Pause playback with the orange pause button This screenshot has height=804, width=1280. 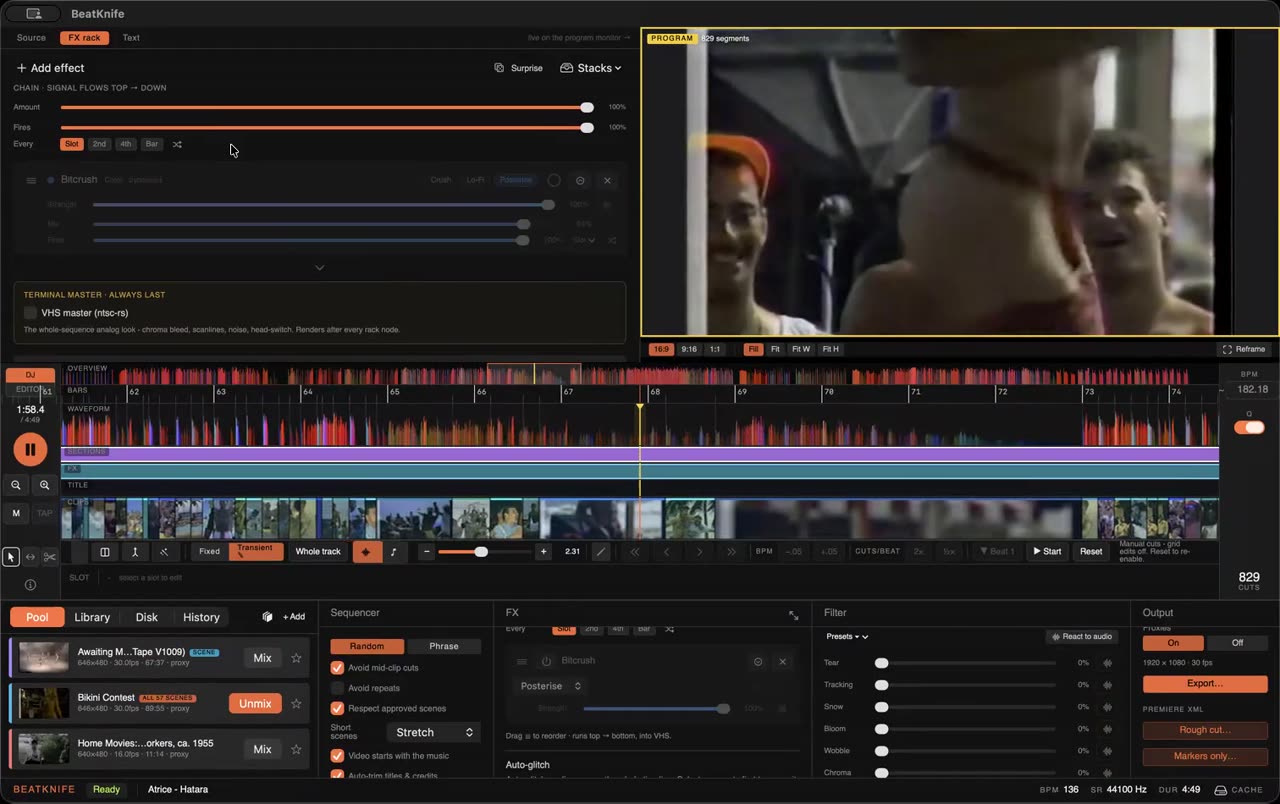point(30,449)
